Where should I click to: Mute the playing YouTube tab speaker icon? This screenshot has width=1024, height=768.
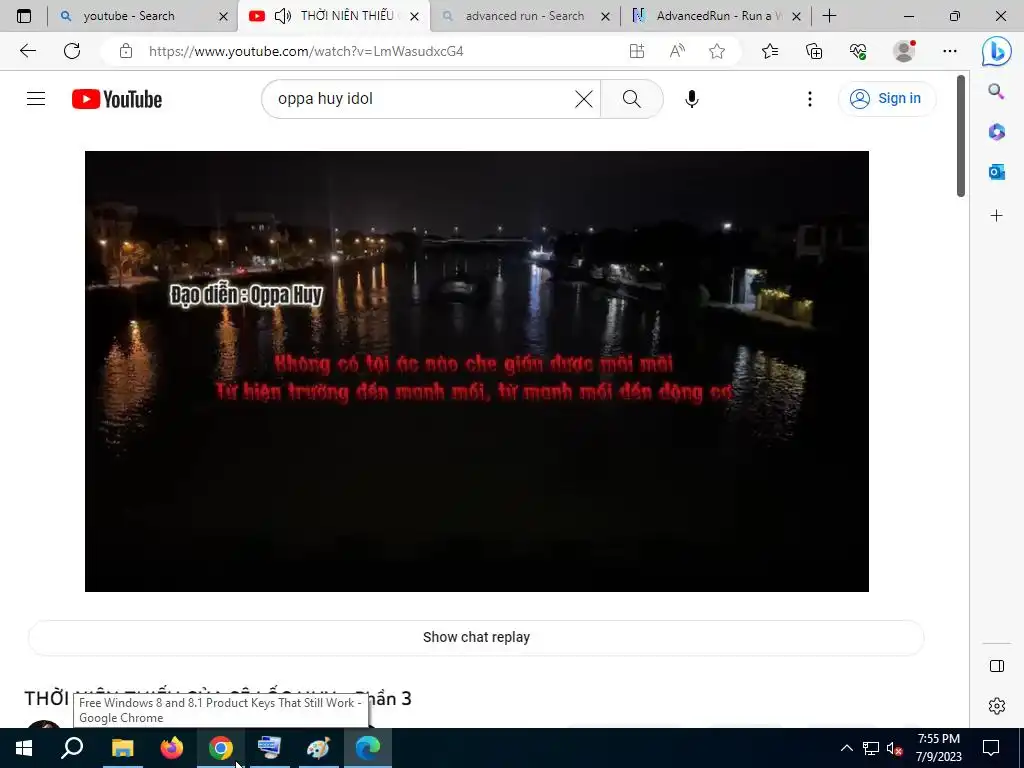[283, 16]
